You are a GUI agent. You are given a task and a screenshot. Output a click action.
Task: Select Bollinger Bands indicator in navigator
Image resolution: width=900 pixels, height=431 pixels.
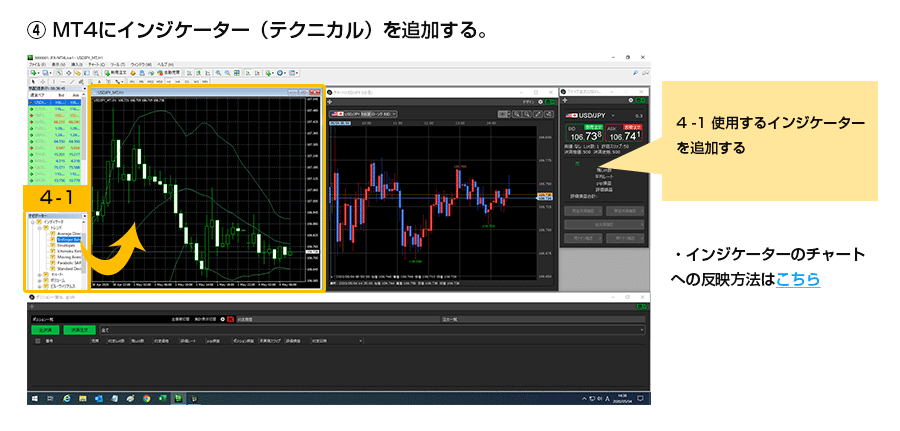click(69, 239)
